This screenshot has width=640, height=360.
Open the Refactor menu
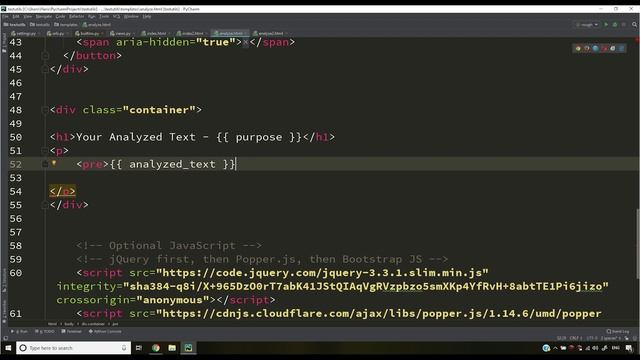[x=76, y=16]
